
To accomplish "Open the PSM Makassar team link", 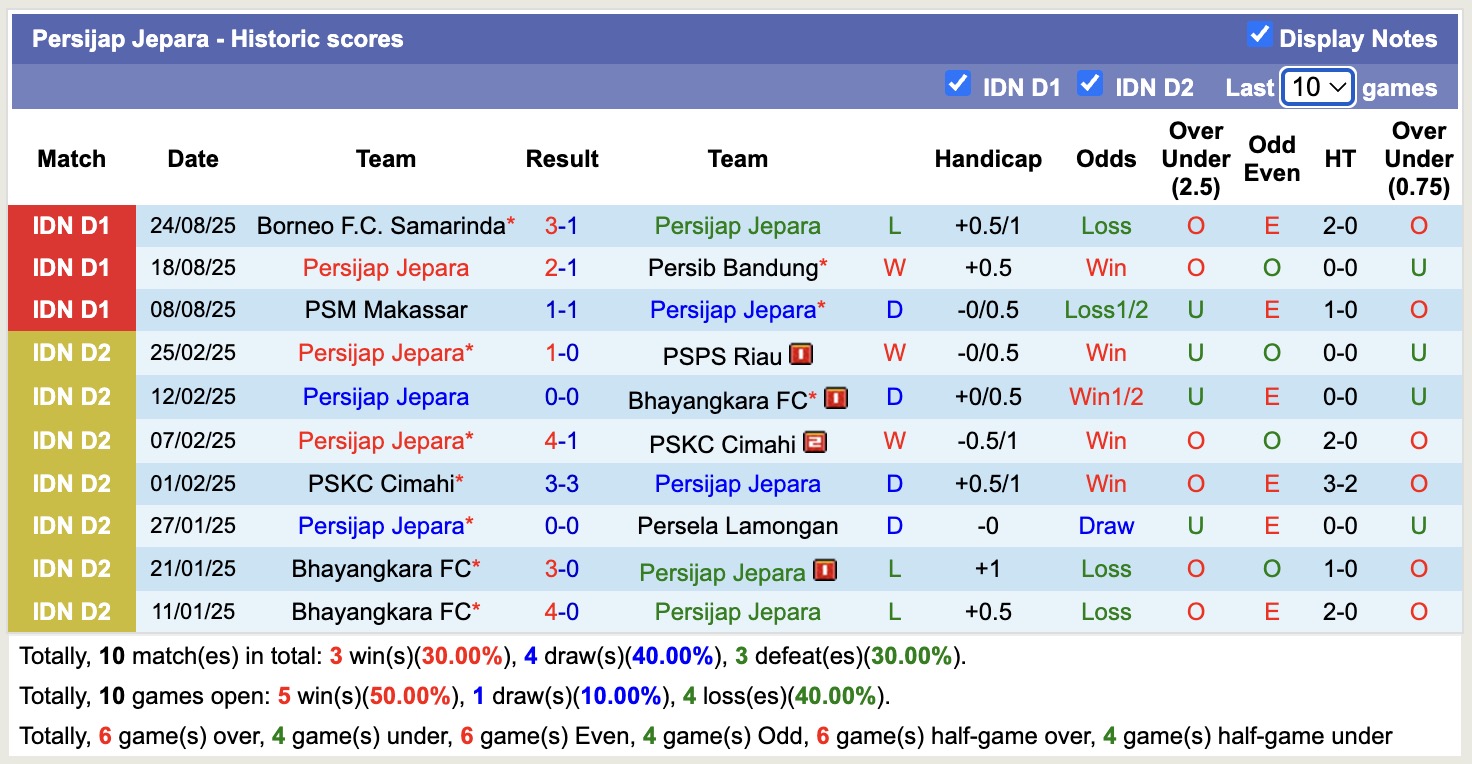I will tap(386, 310).
